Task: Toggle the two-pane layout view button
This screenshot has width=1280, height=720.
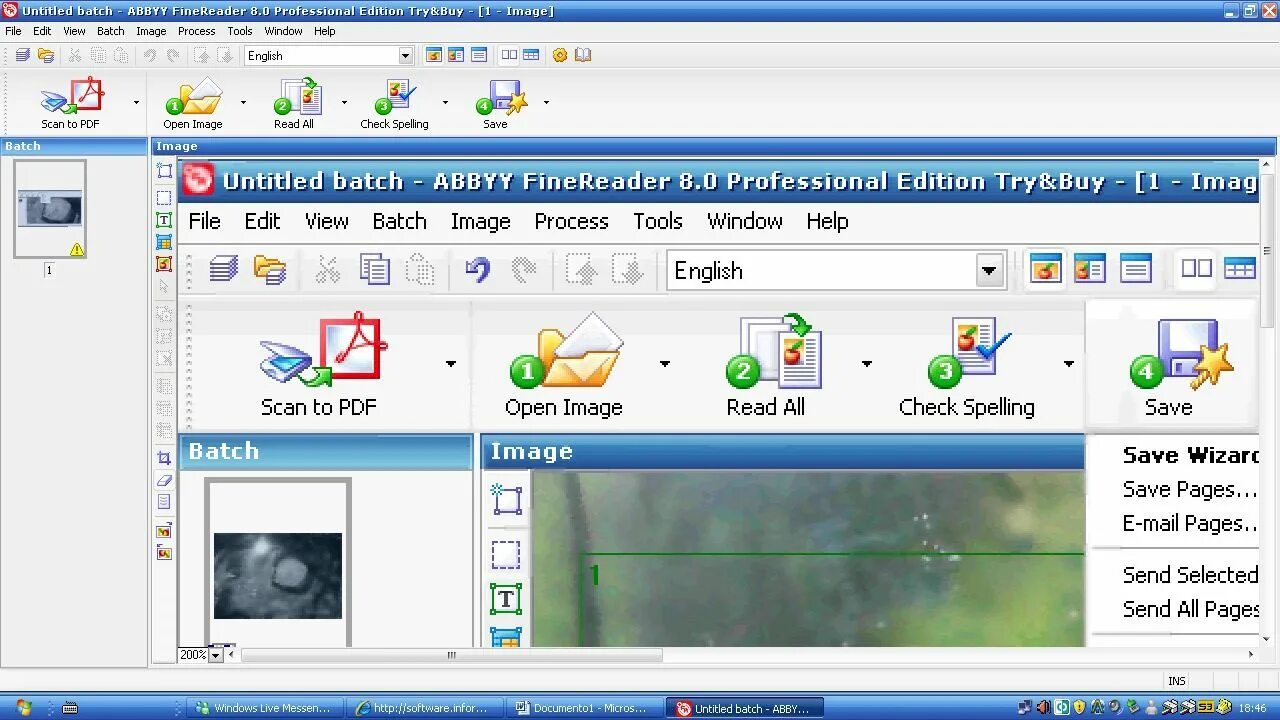Action: coord(509,56)
